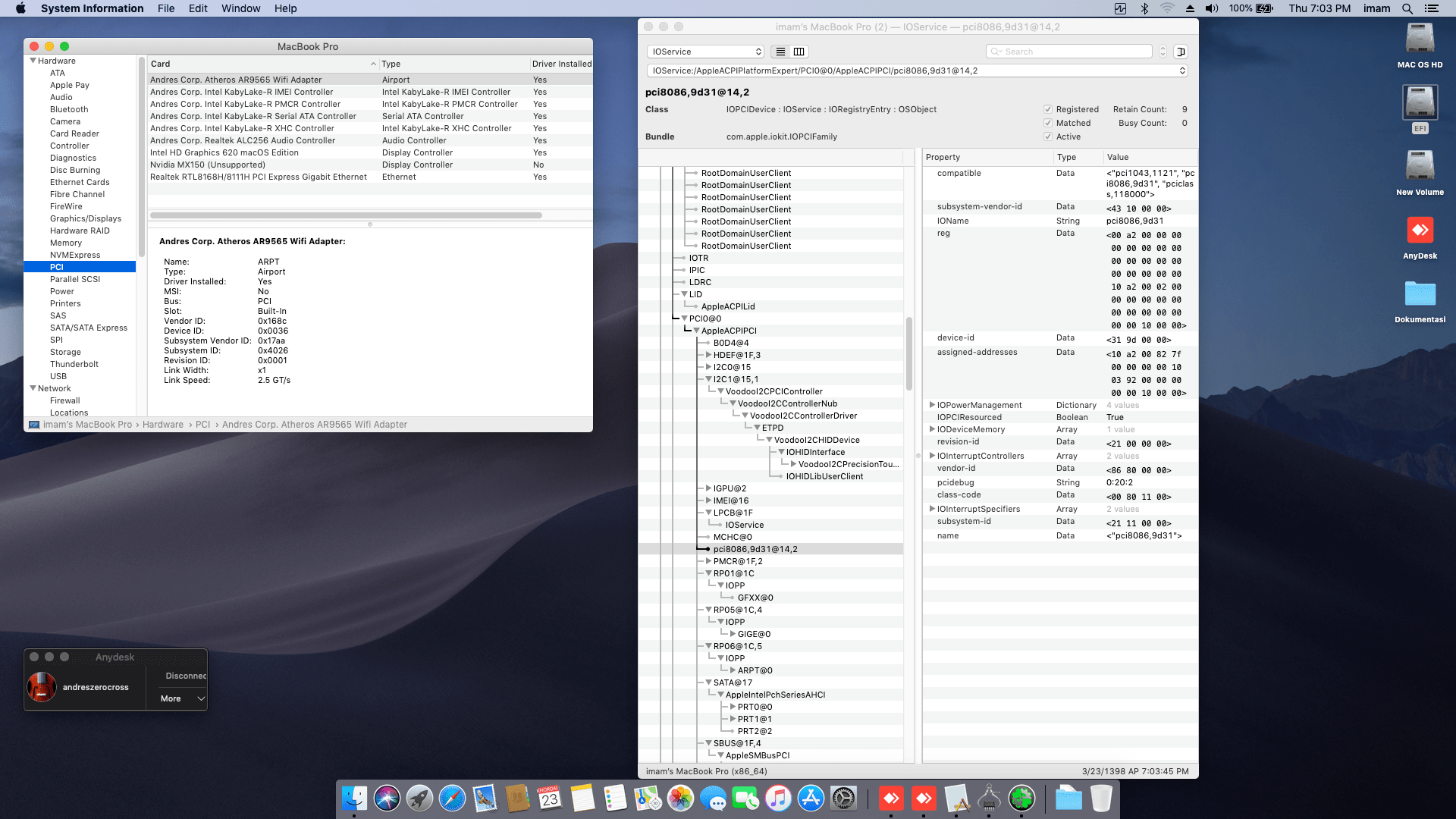The width and height of the screenshot is (1456, 819).
Task: Switch IORegistryExplorer to column view
Action: [x=799, y=52]
